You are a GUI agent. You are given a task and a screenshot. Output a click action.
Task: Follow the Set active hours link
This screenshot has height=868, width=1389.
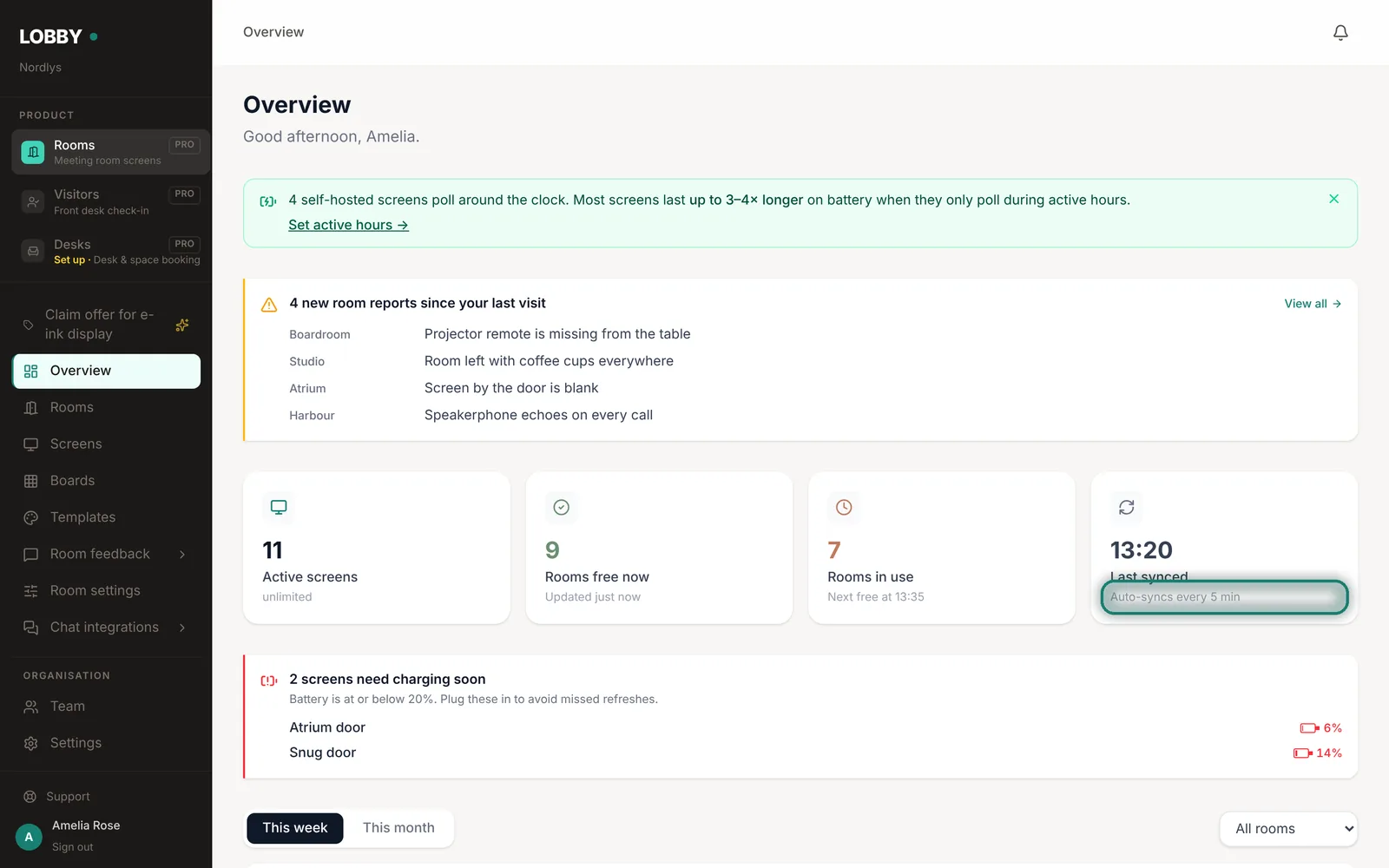(348, 225)
